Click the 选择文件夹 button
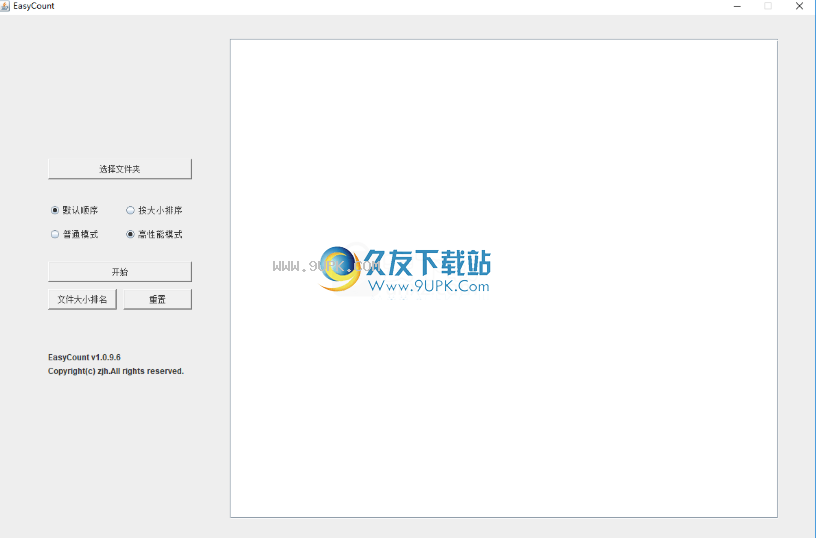 point(120,169)
